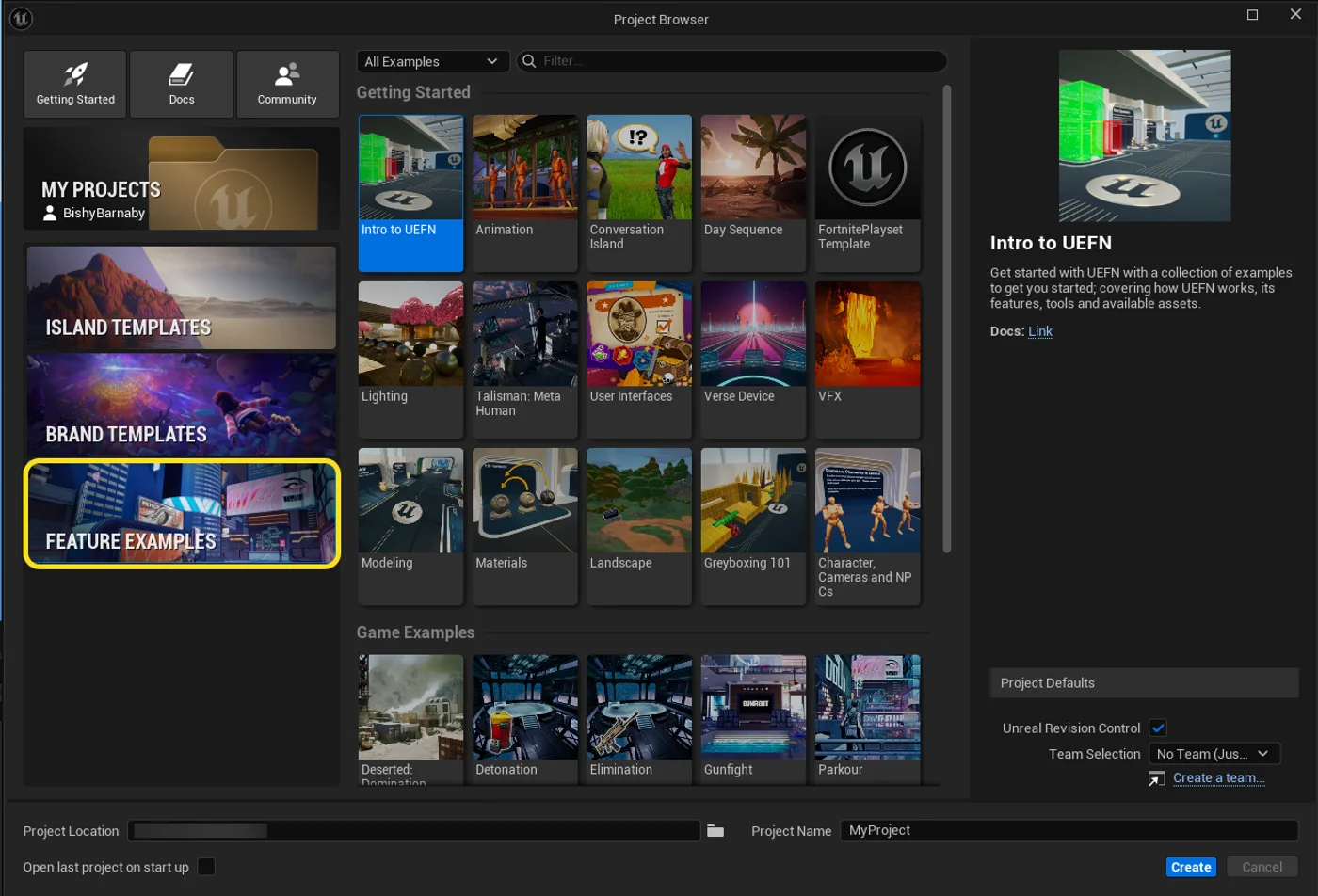Image resolution: width=1318 pixels, height=896 pixels.
Task: Click the Project Name field
Action: 1069,830
